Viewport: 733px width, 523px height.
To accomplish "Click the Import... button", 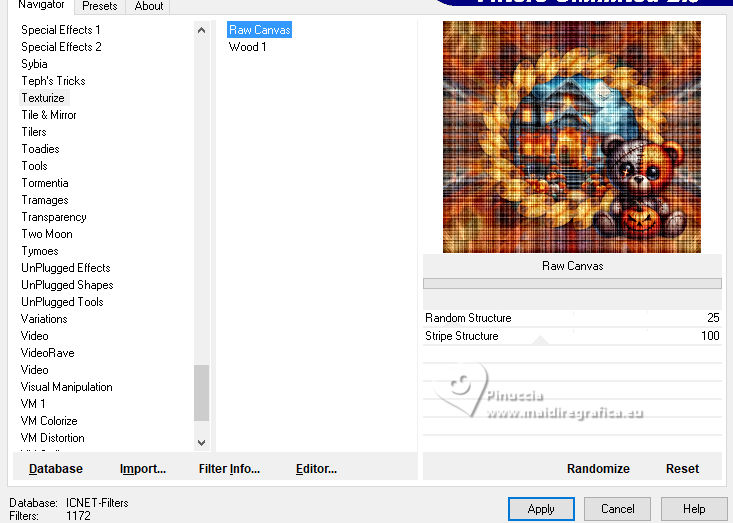I will point(143,469).
